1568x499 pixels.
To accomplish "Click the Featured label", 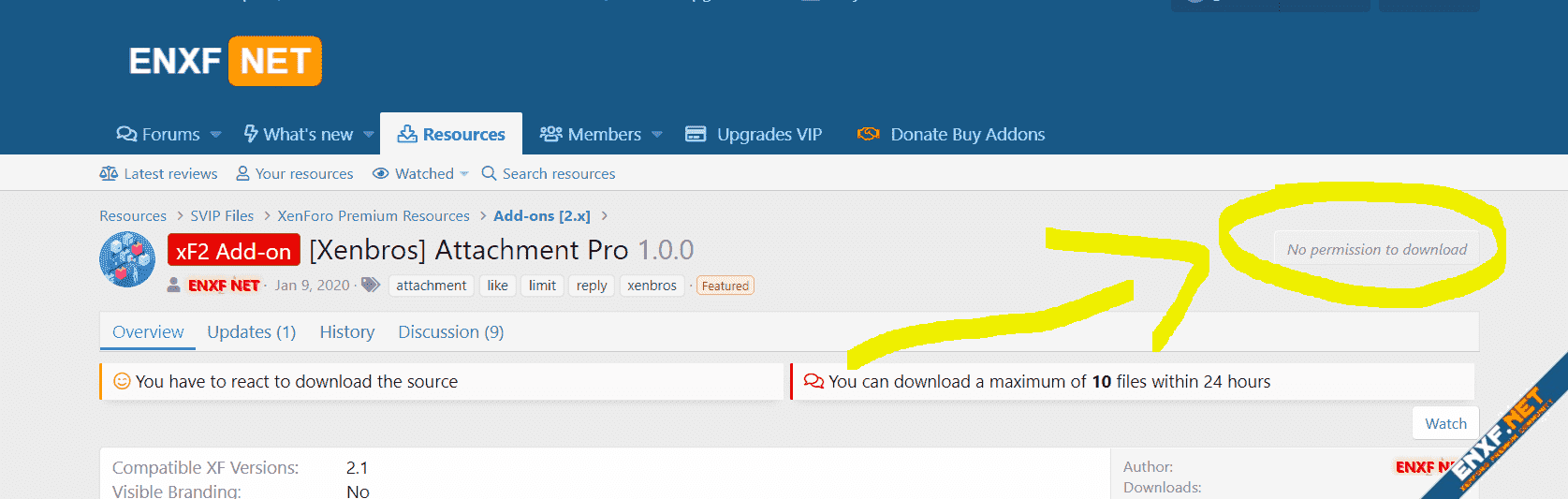I will point(725,286).
